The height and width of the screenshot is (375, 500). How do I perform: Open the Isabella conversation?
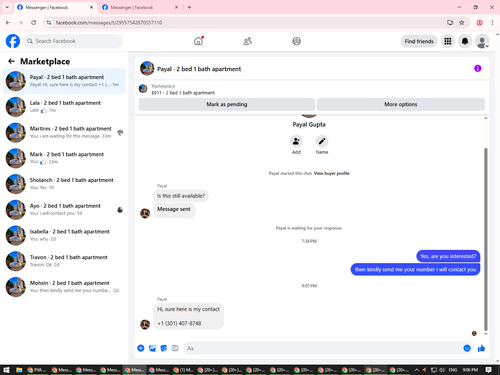pos(64,235)
